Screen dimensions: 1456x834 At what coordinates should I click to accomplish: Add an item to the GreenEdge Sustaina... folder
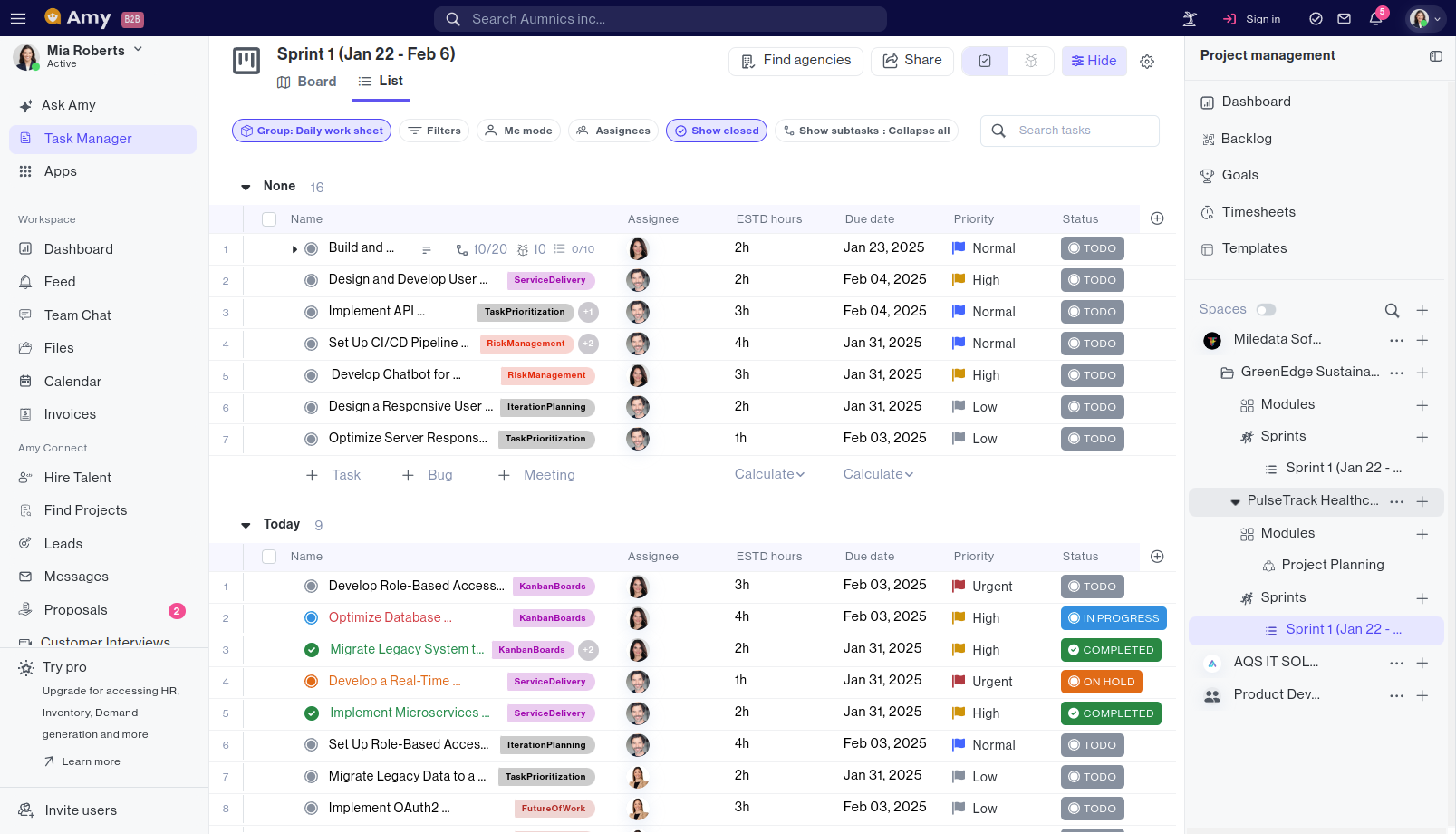tap(1422, 373)
